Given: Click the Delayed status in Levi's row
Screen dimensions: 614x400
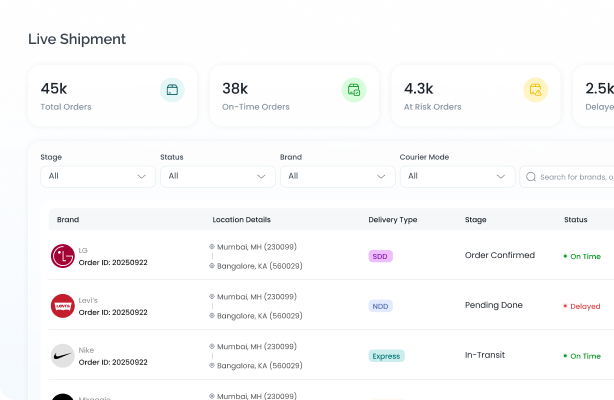Looking at the screenshot, I should pyautogui.click(x=582, y=306).
